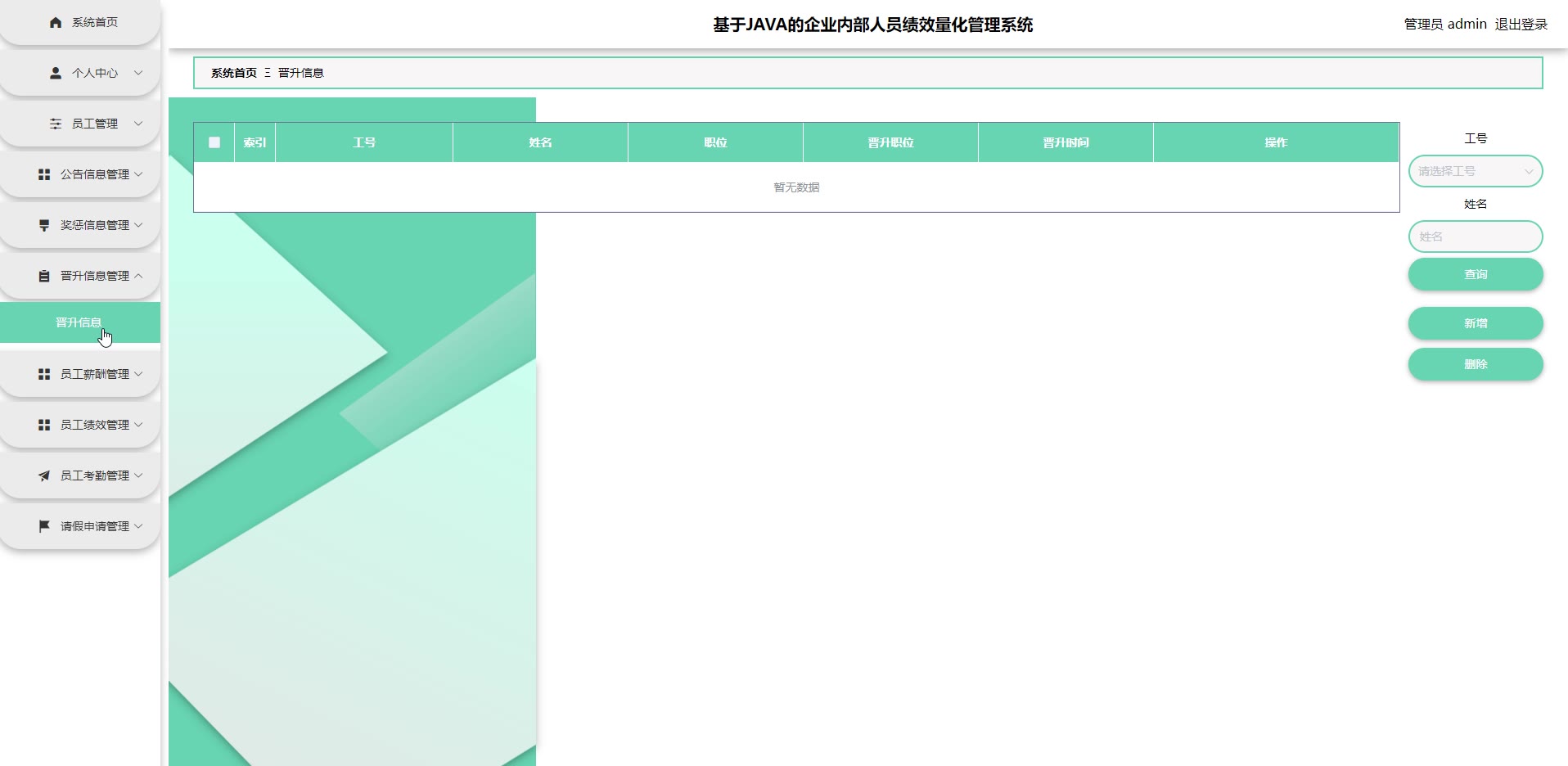Screen dimensions: 1568x766
Task: Expand the 公告信息管理 chevron
Action: pyautogui.click(x=138, y=174)
